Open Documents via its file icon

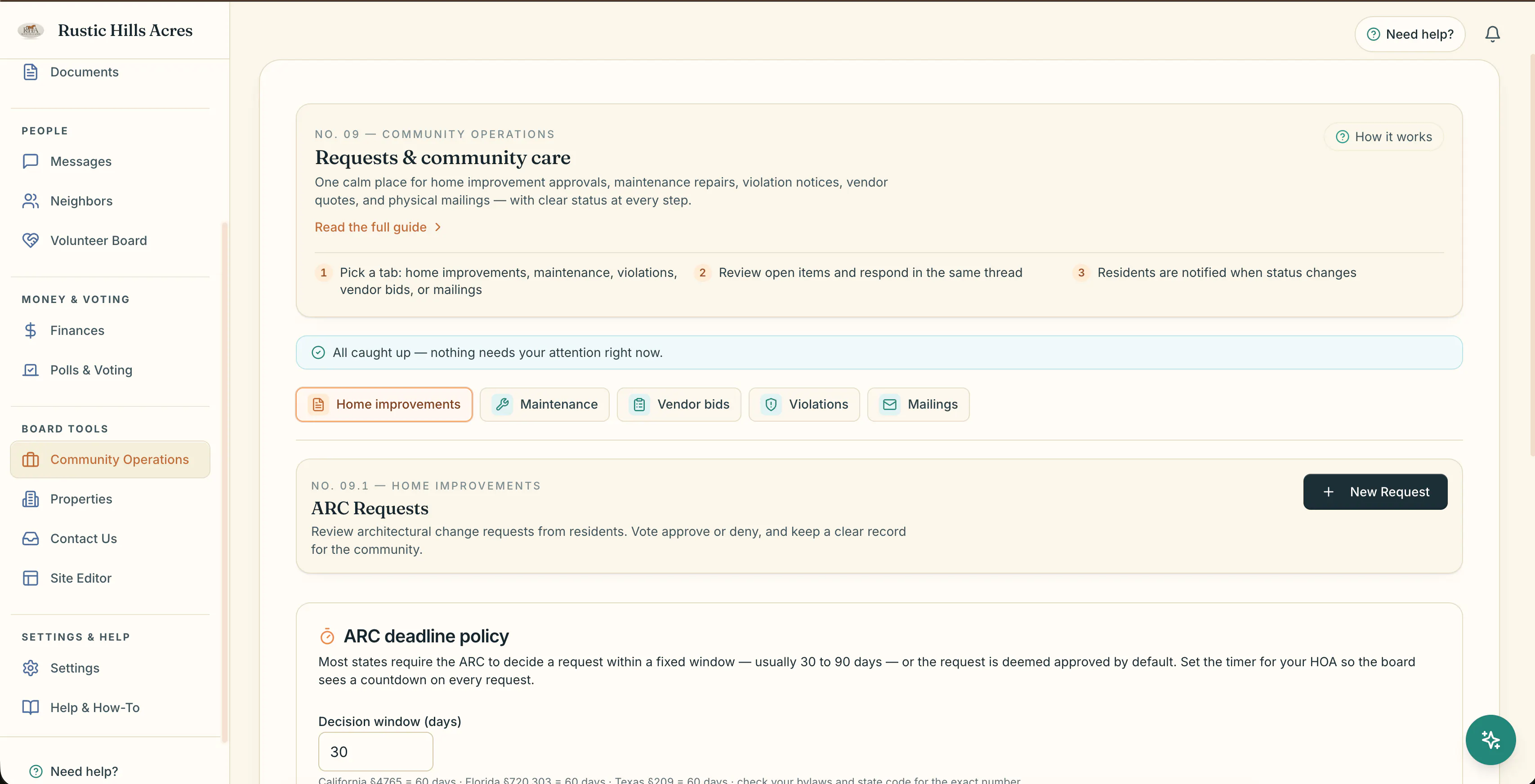(31, 72)
